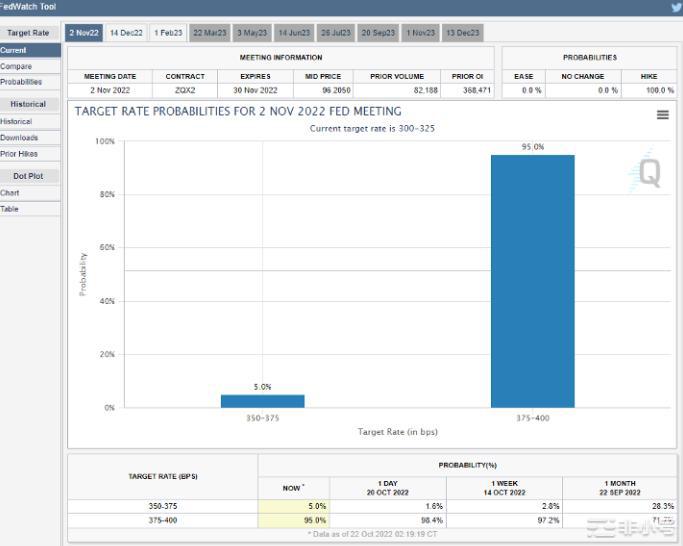Switch to the 1 Feb23 meeting tab
The width and height of the screenshot is (683, 546).
pyautogui.click(x=168, y=33)
